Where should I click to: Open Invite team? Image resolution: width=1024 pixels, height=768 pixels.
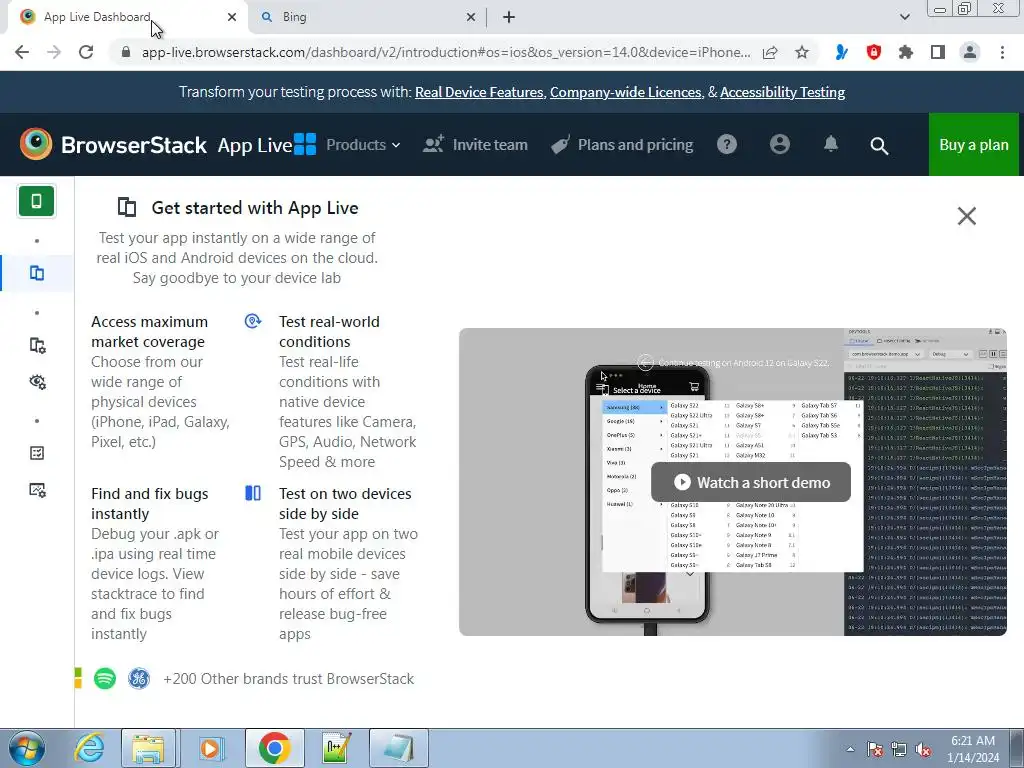click(475, 145)
